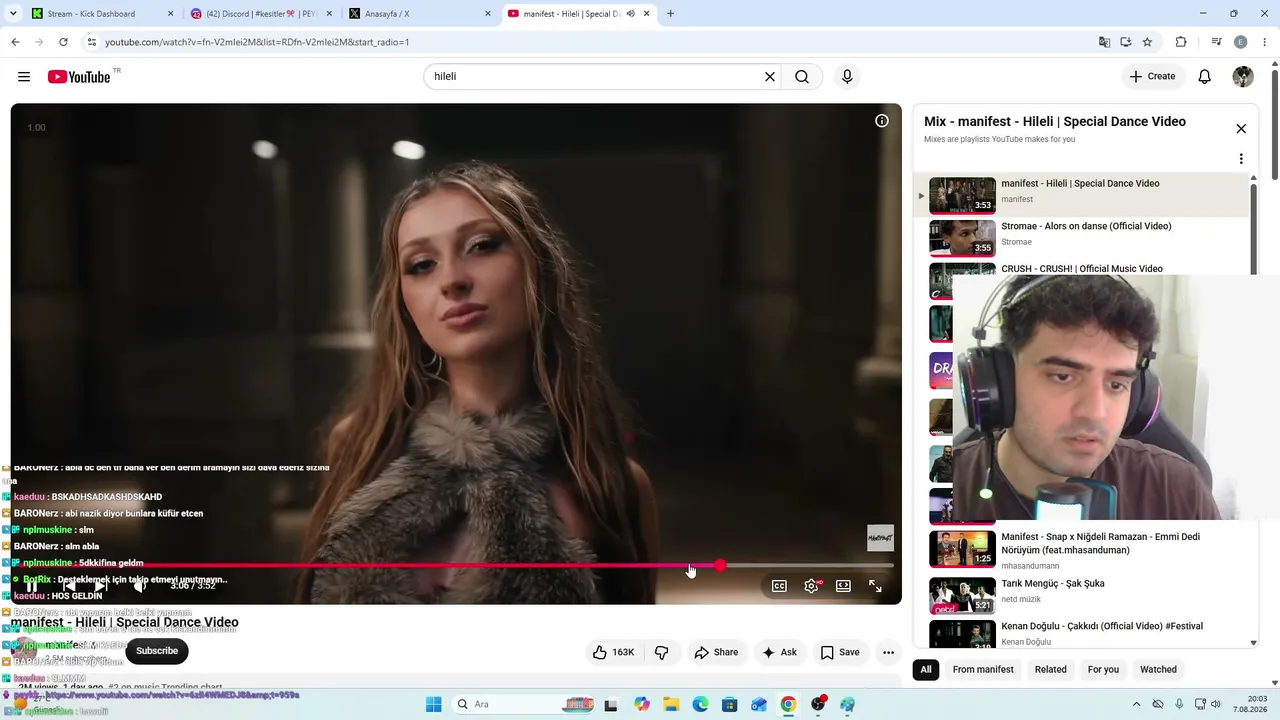The image size is (1280, 720).
Task: Install app icon in address bar
Action: coord(1125,42)
